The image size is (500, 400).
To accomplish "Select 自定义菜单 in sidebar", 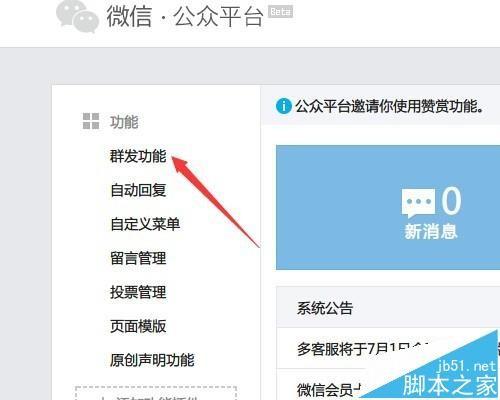I will pyautogui.click(x=145, y=224).
